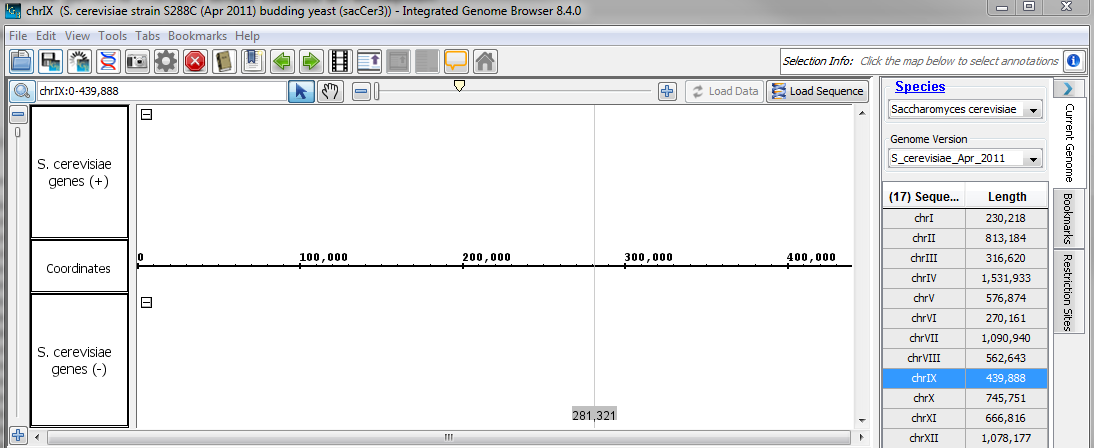Click the home icon in toolbar
This screenshot has height=448, width=1094.
[485, 61]
